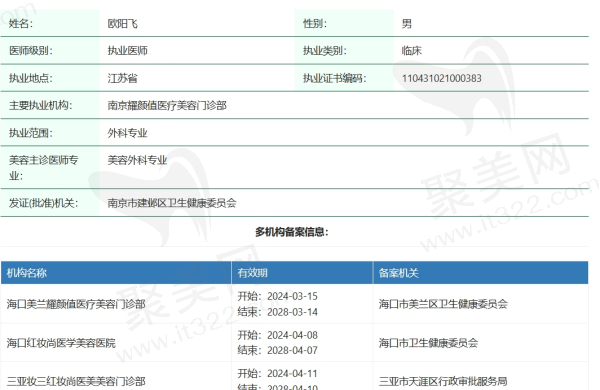Click the 机构名称 column header
The width and height of the screenshot is (600, 390).
(x=26, y=273)
